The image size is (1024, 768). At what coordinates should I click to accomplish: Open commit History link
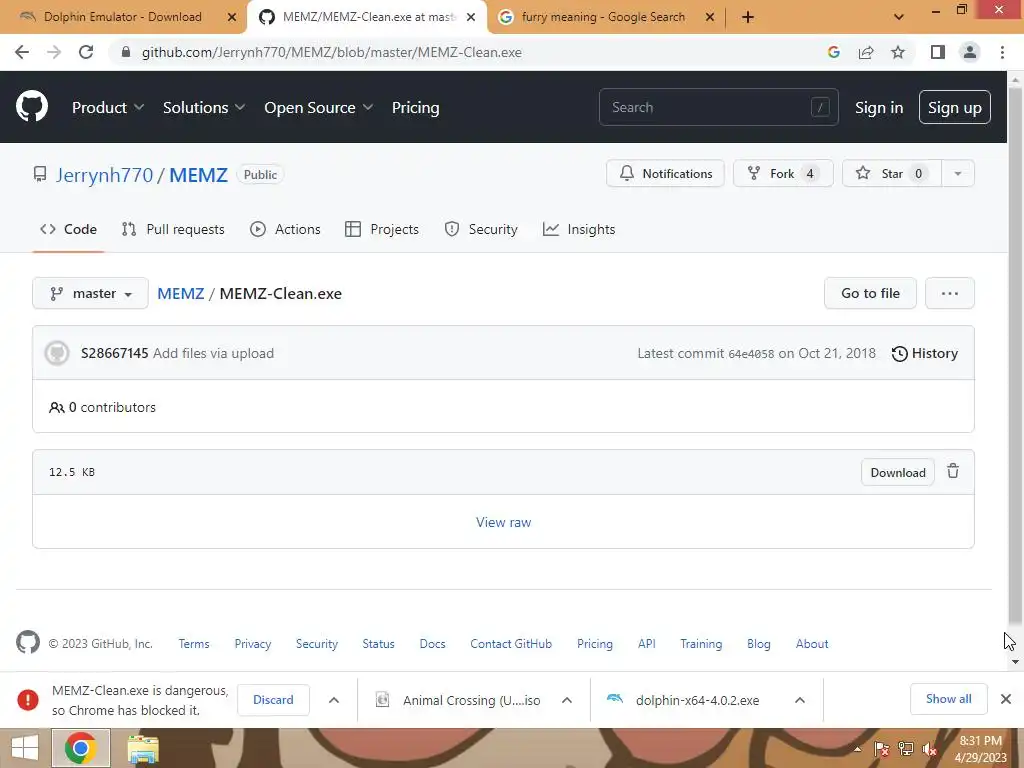point(925,353)
